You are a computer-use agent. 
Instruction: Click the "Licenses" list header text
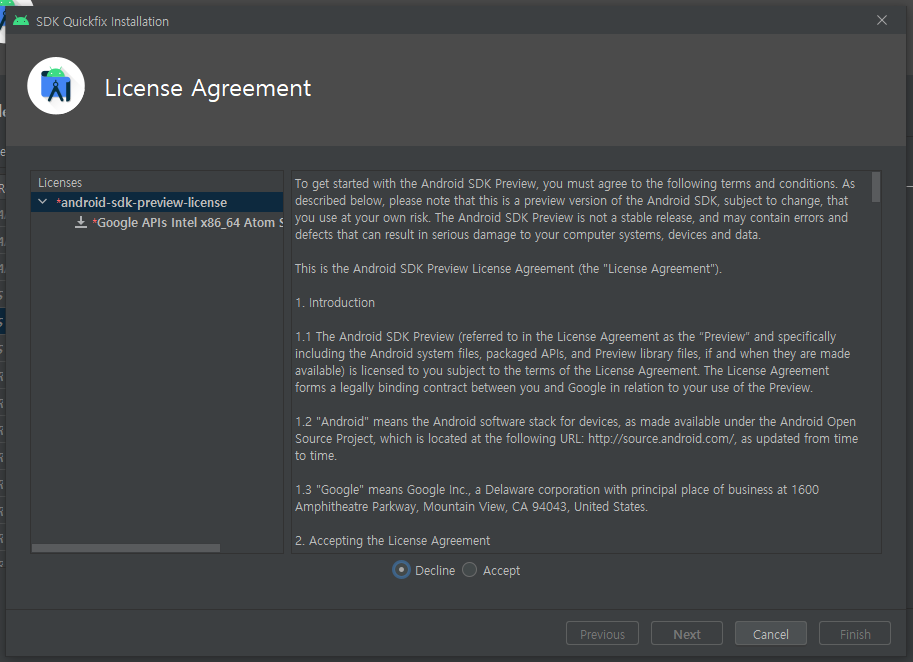click(60, 183)
